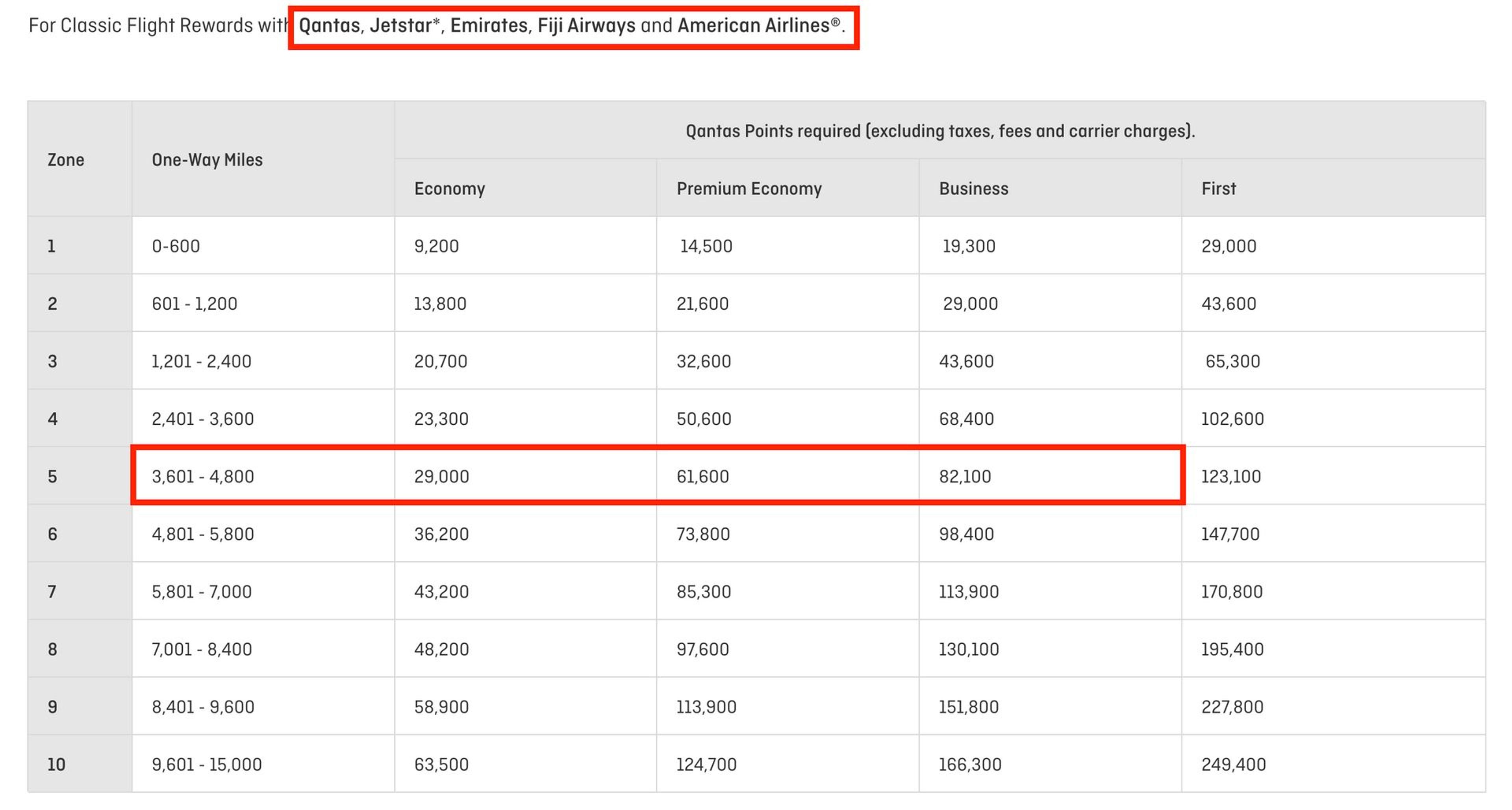Click the 58,900 Economy cell

click(525, 706)
